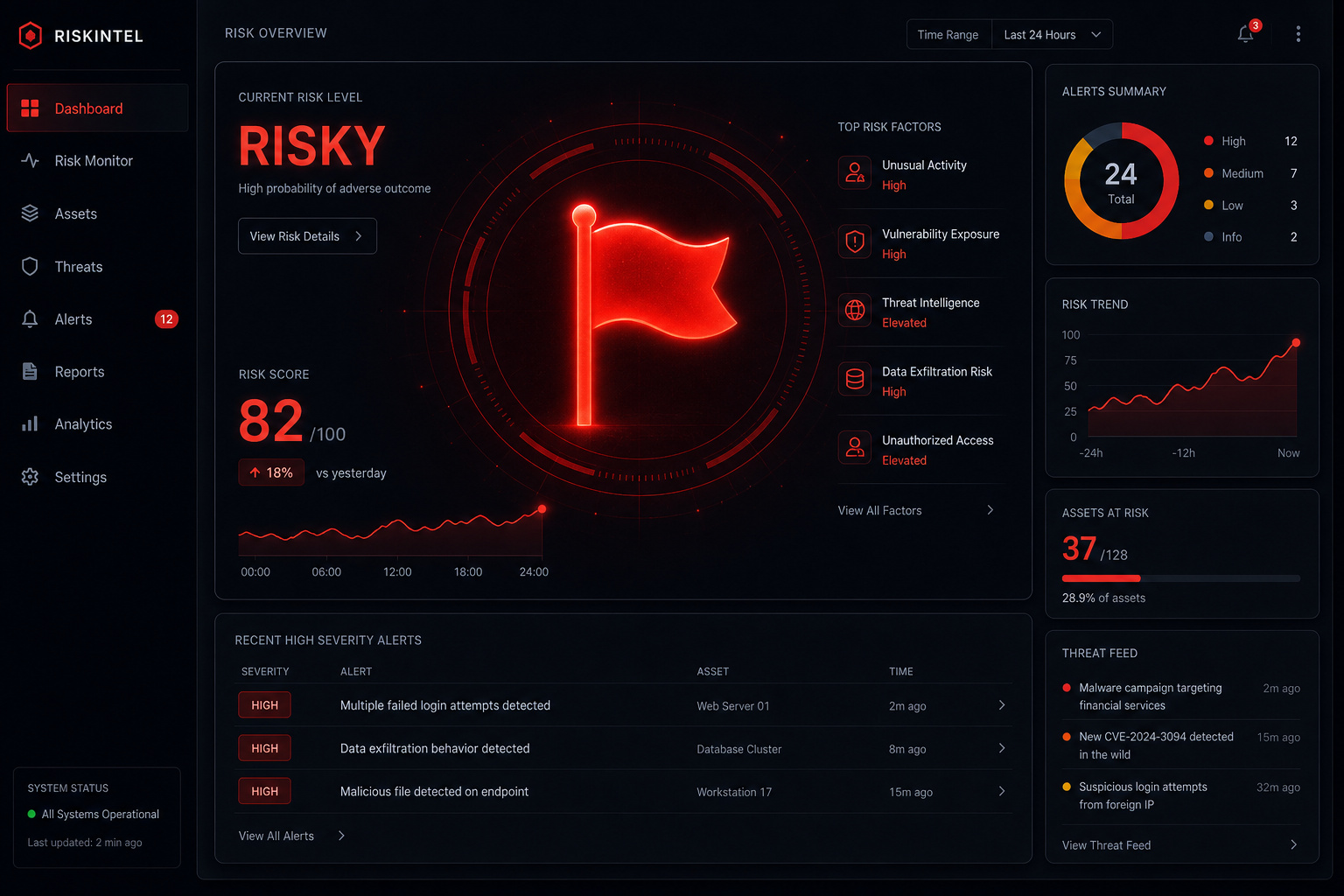The width and height of the screenshot is (1344, 896).
Task: Click the risk score sparkline end point
Action: [x=542, y=509]
